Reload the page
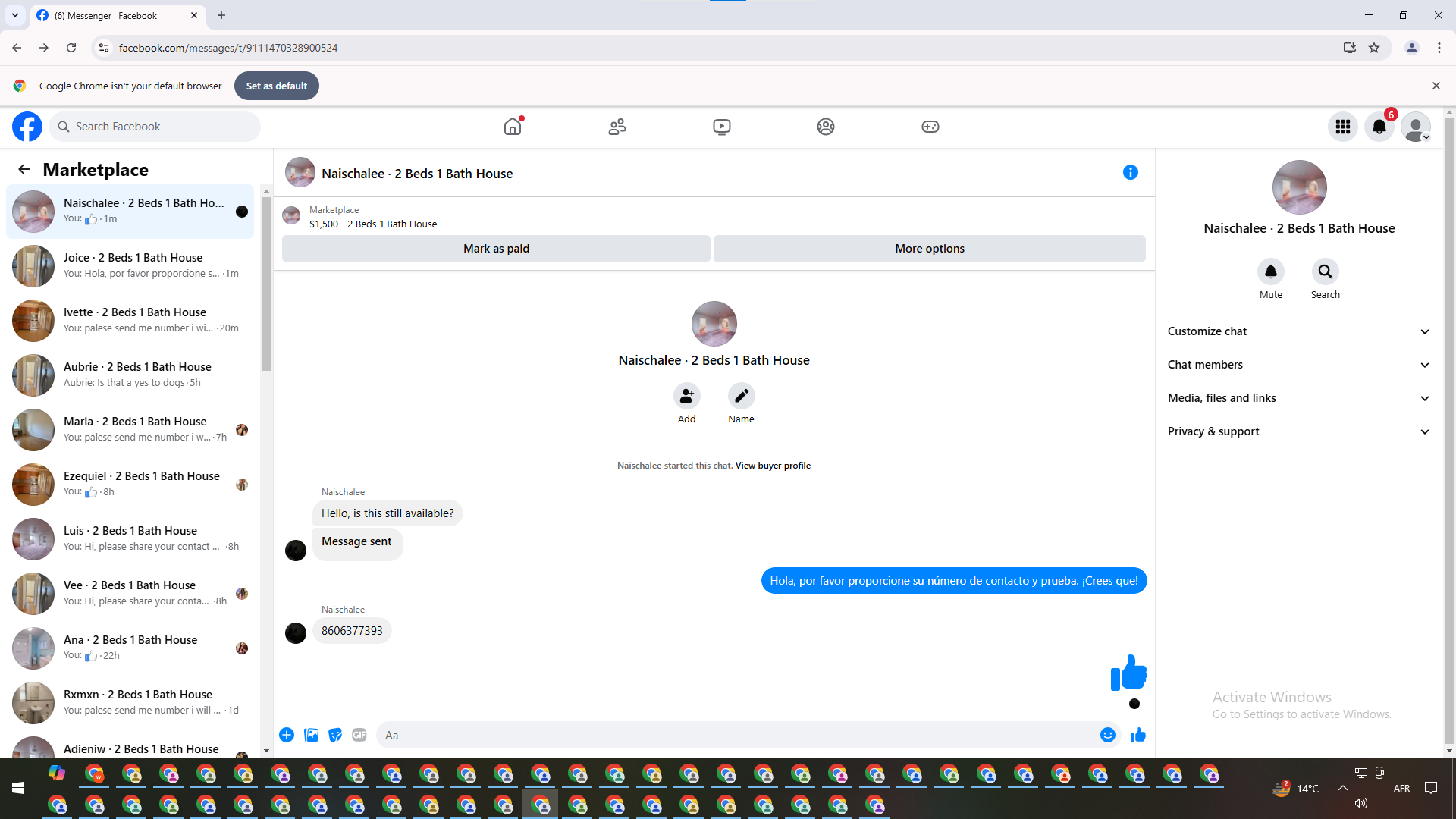Viewport: 1456px width, 819px height. point(71,48)
